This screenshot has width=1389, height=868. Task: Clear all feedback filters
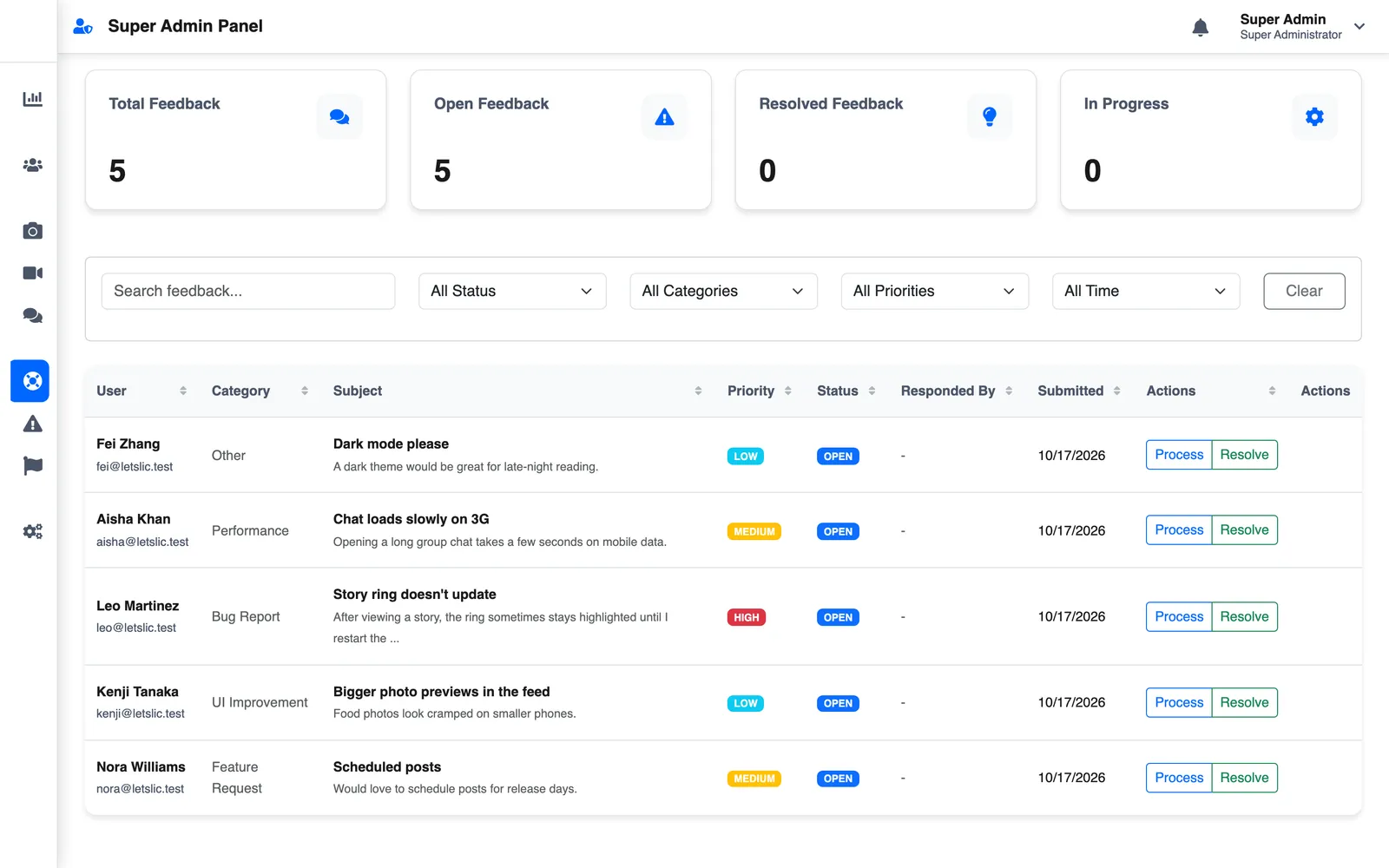pos(1304,292)
